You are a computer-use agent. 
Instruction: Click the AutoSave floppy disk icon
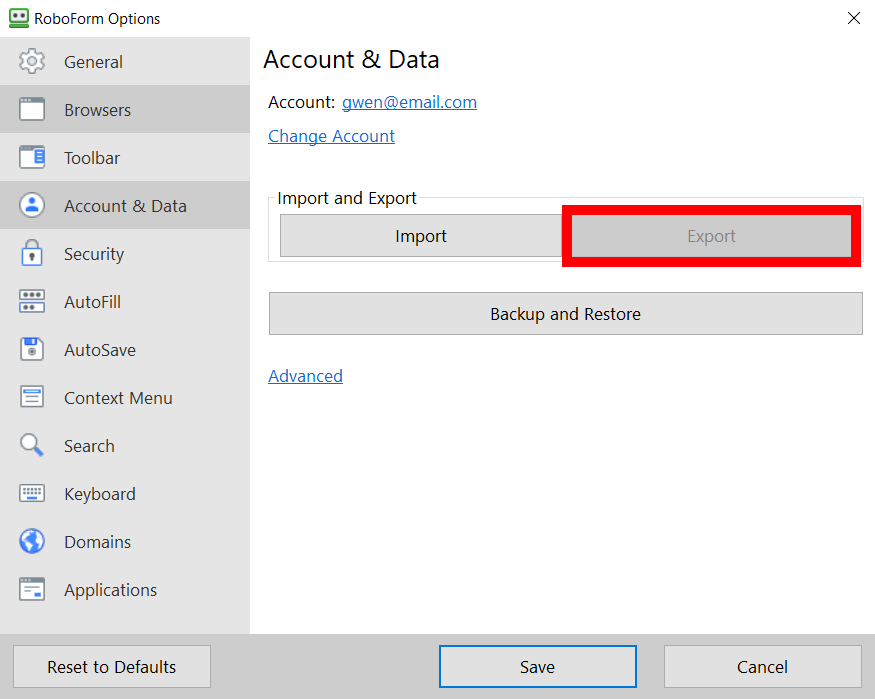pos(32,349)
